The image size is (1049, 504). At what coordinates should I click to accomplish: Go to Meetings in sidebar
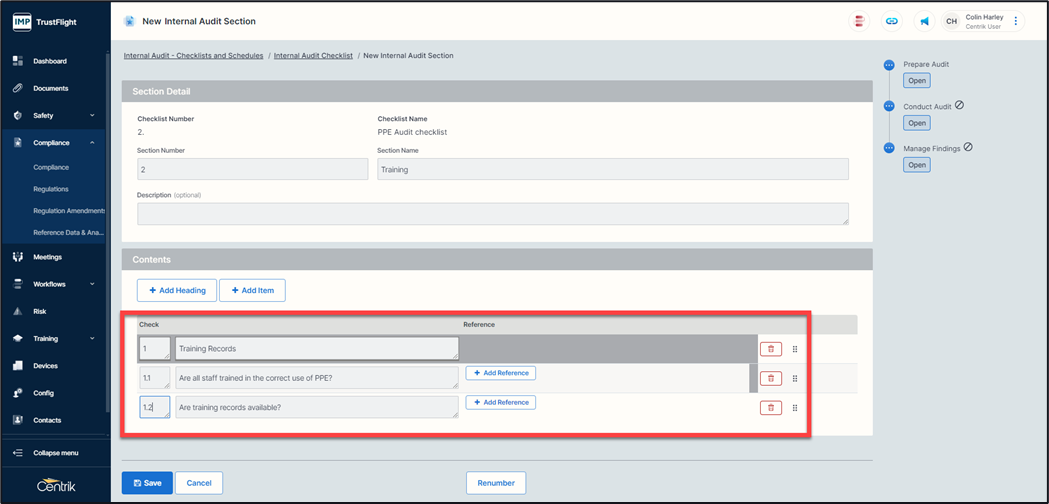coord(47,257)
